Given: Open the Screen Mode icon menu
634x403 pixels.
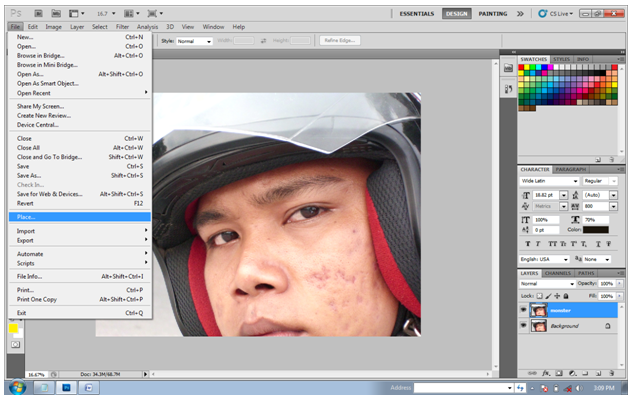Looking at the screenshot, I should coord(155,13).
